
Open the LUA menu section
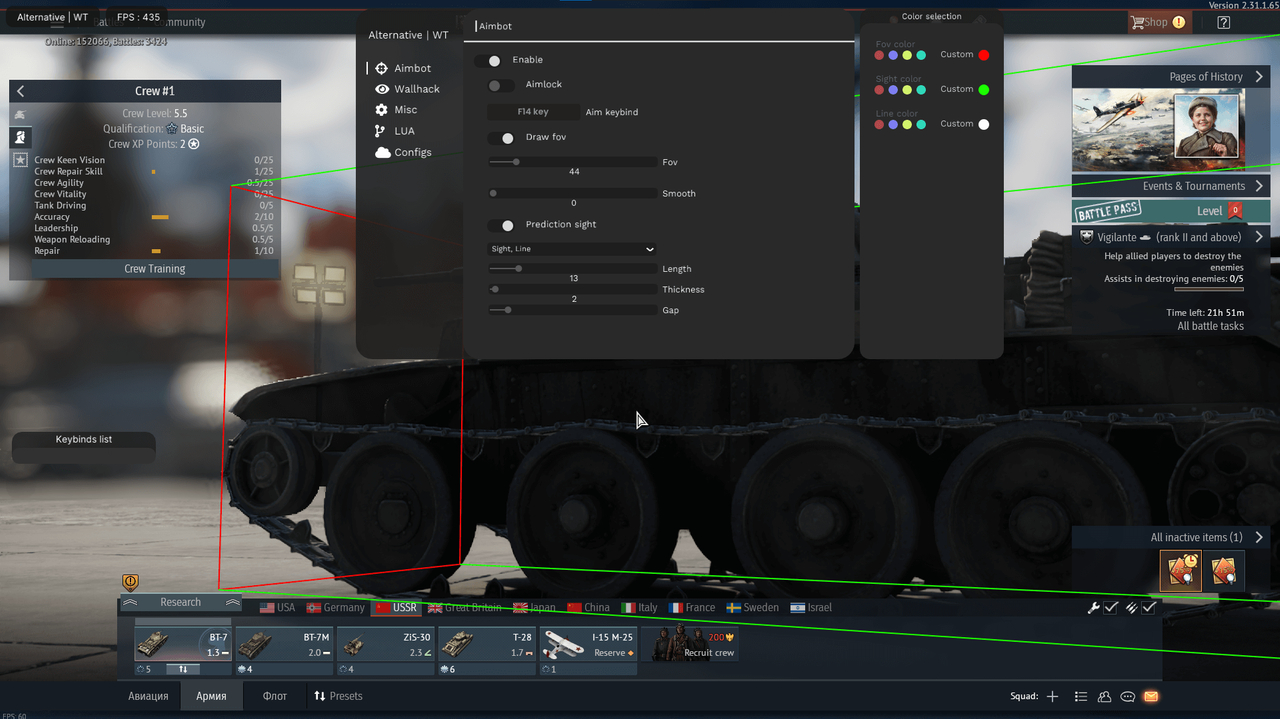(x=394, y=131)
